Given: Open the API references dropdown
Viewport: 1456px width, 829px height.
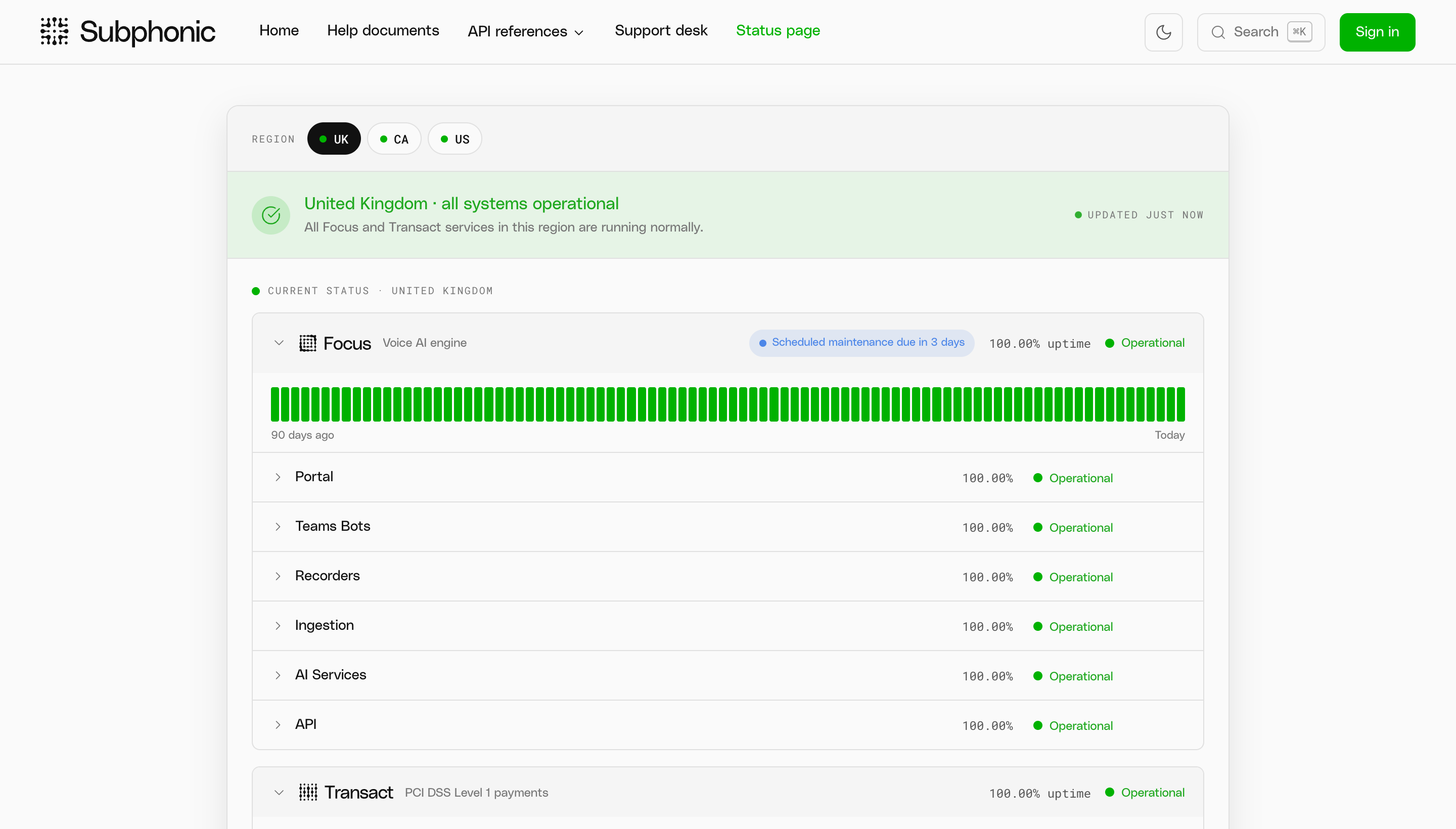Looking at the screenshot, I should click(x=526, y=31).
